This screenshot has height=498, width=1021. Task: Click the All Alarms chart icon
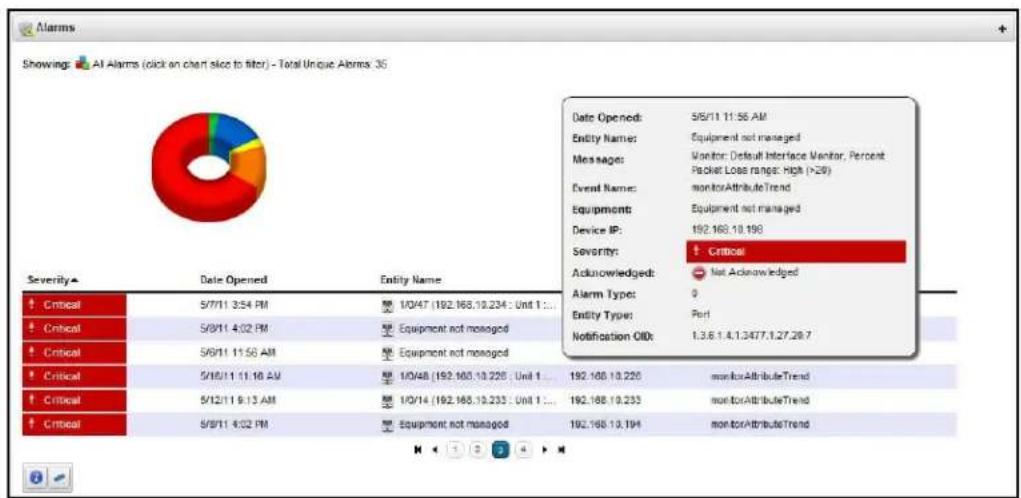(82, 64)
